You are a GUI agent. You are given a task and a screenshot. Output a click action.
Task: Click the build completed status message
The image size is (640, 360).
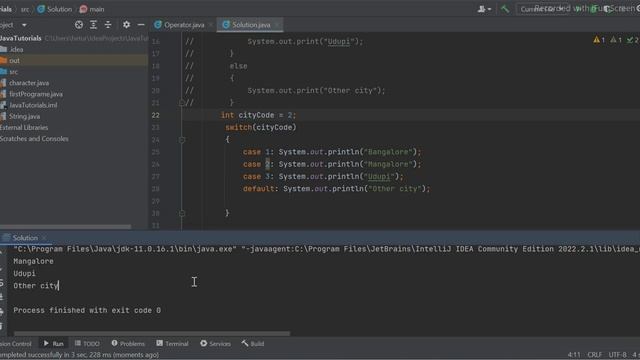pyautogui.click(x=80, y=355)
